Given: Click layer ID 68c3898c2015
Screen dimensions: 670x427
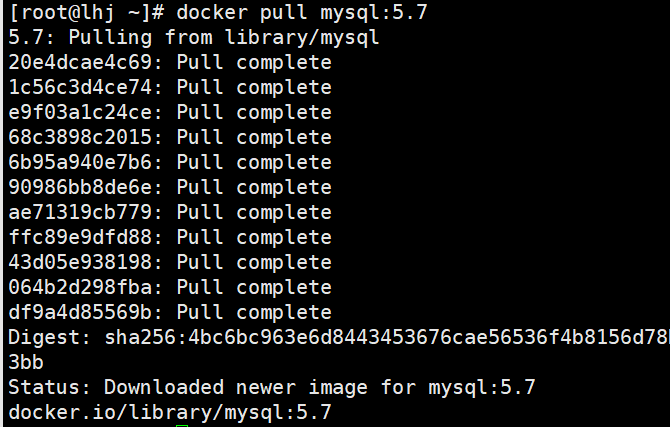Looking at the screenshot, I should pos(80,137).
